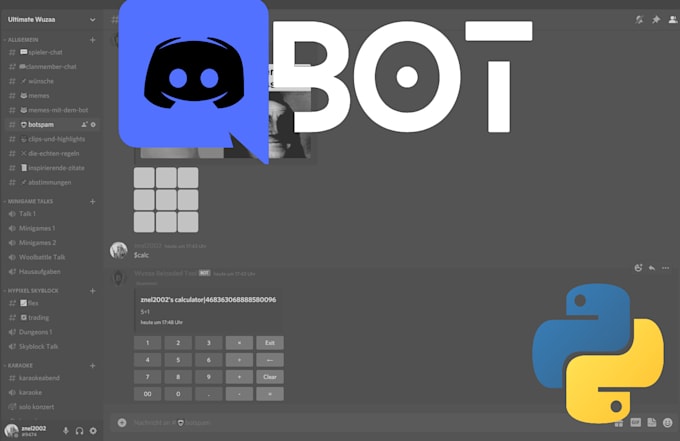Viewport: 680px width, 441px height.
Task: Click znel2002's avatar beside $calc message
Action: pos(118,250)
